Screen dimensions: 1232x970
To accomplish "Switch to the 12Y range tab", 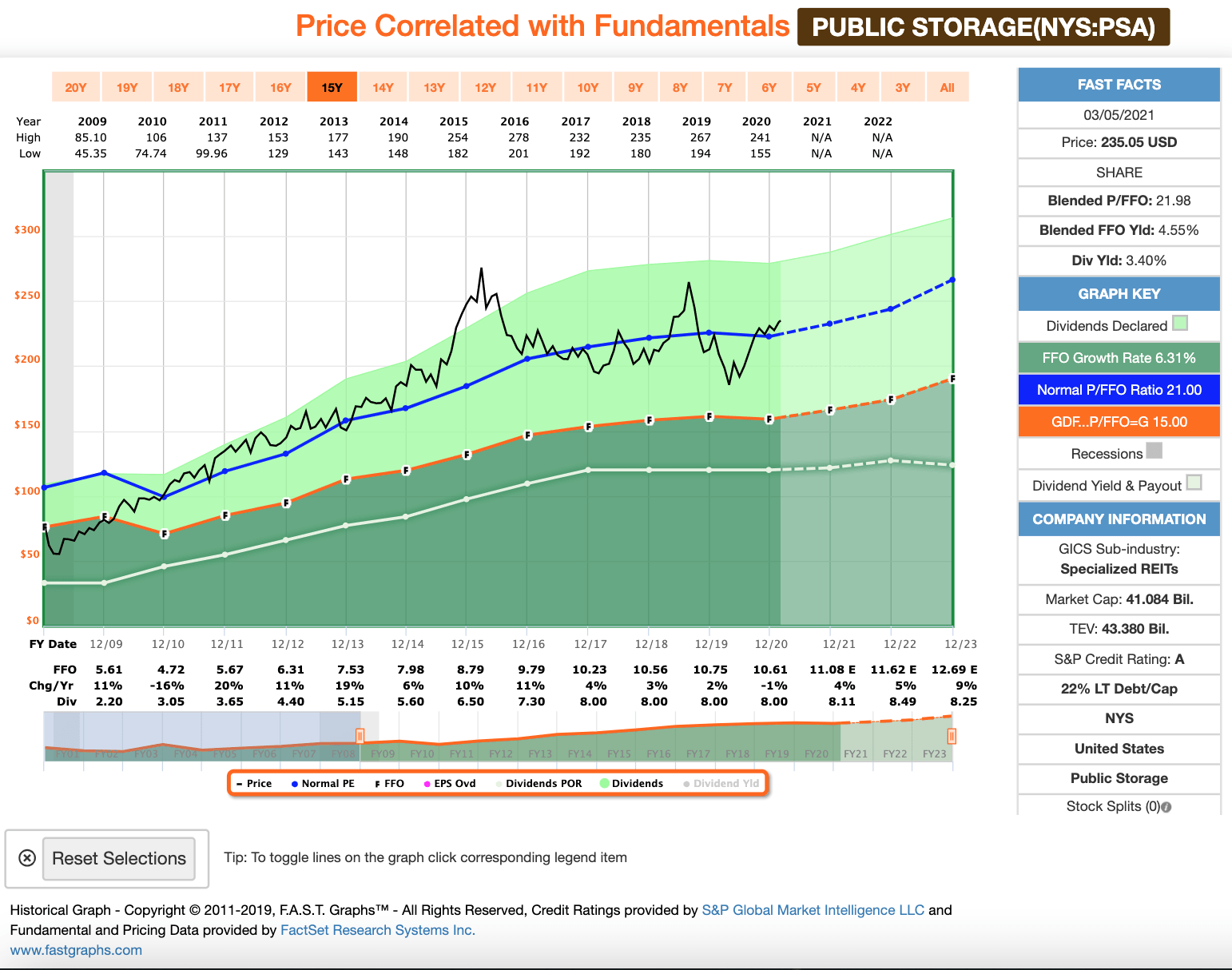I will (x=485, y=87).
